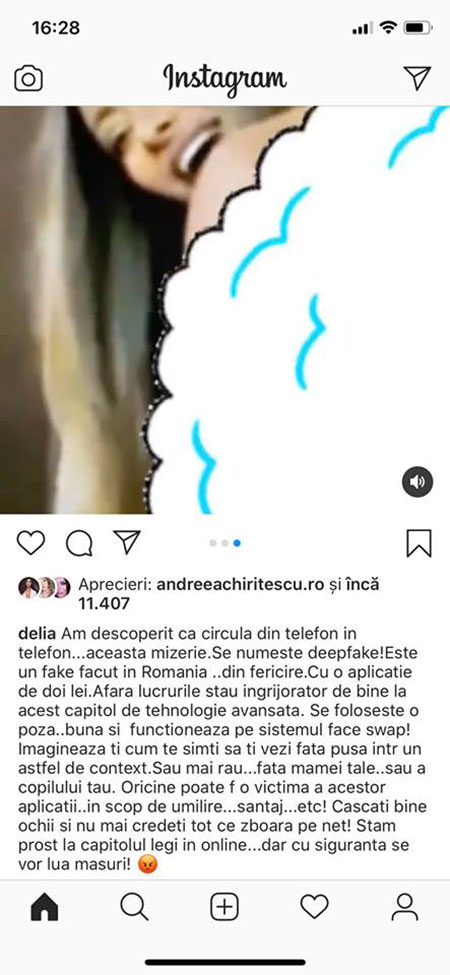The height and width of the screenshot is (975, 450).
Task: Toggle video sound with speaker icon
Action: [x=417, y=481]
